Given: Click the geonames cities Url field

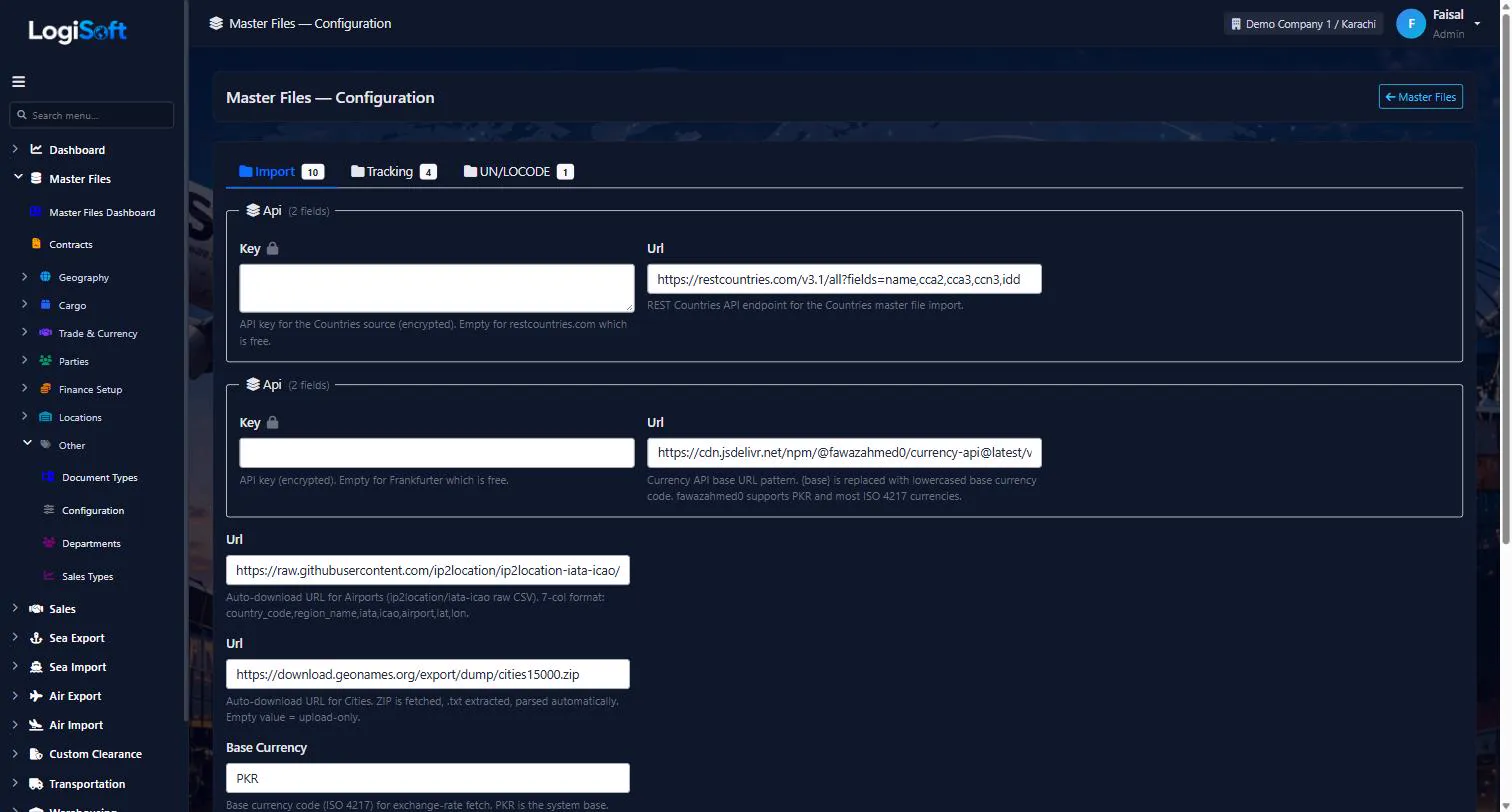Looking at the screenshot, I should [x=428, y=674].
